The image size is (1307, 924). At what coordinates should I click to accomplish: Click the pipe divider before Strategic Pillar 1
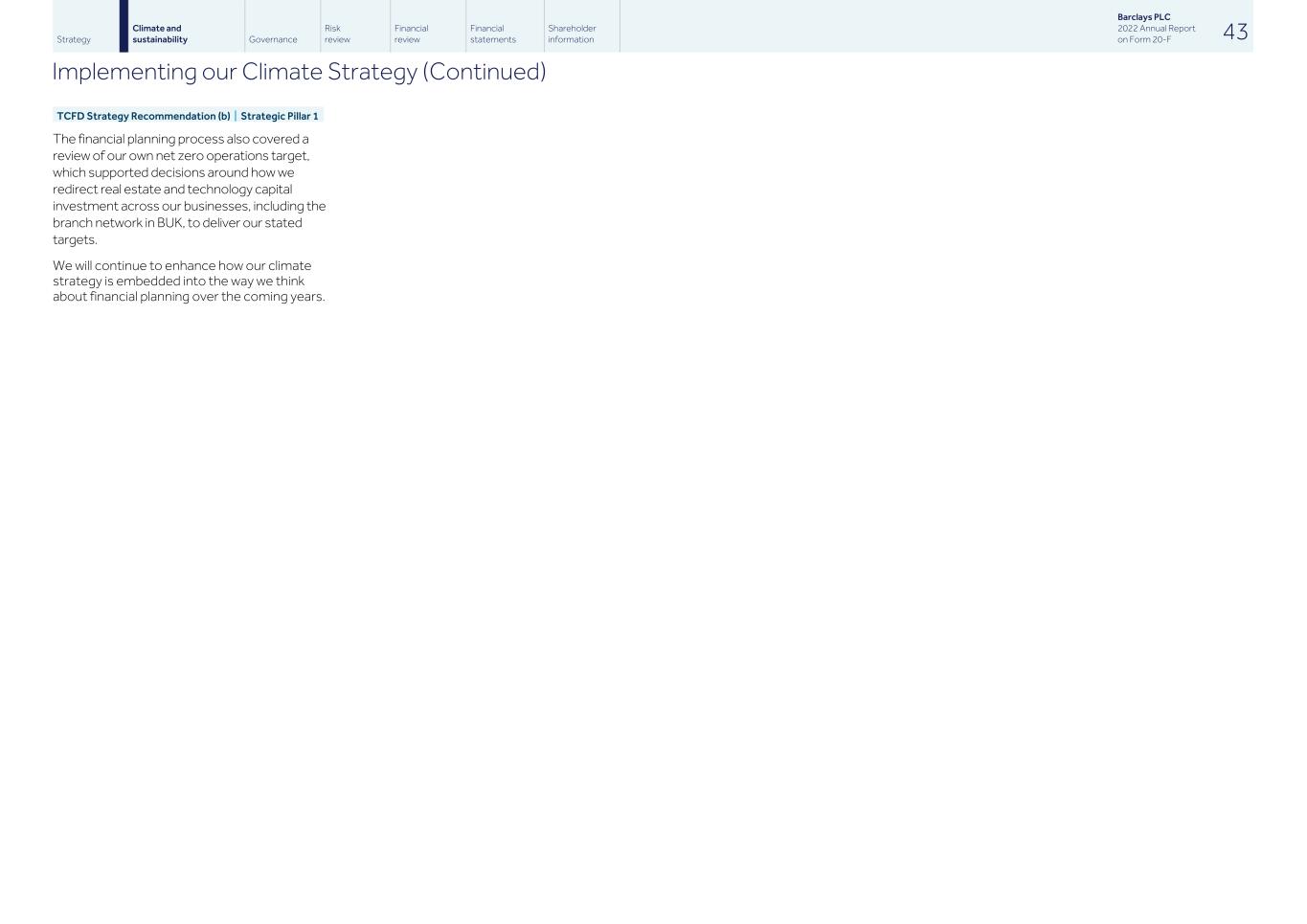click(x=236, y=116)
